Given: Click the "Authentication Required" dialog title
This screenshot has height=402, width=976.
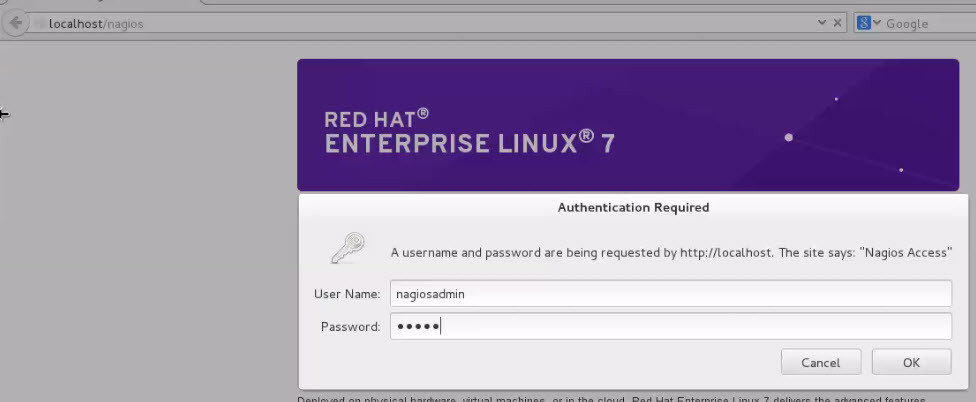Looking at the screenshot, I should click(633, 207).
